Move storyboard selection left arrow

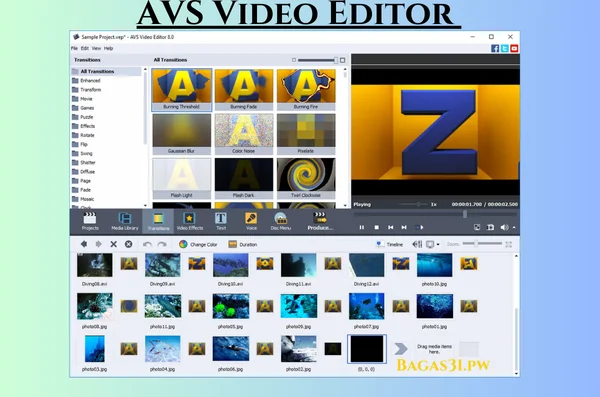pos(84,244)
